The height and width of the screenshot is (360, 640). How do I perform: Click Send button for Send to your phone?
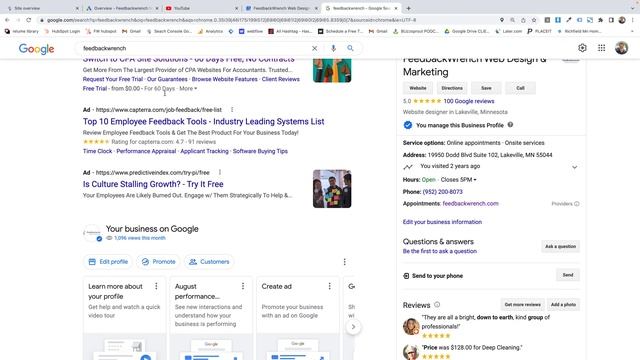568,275
